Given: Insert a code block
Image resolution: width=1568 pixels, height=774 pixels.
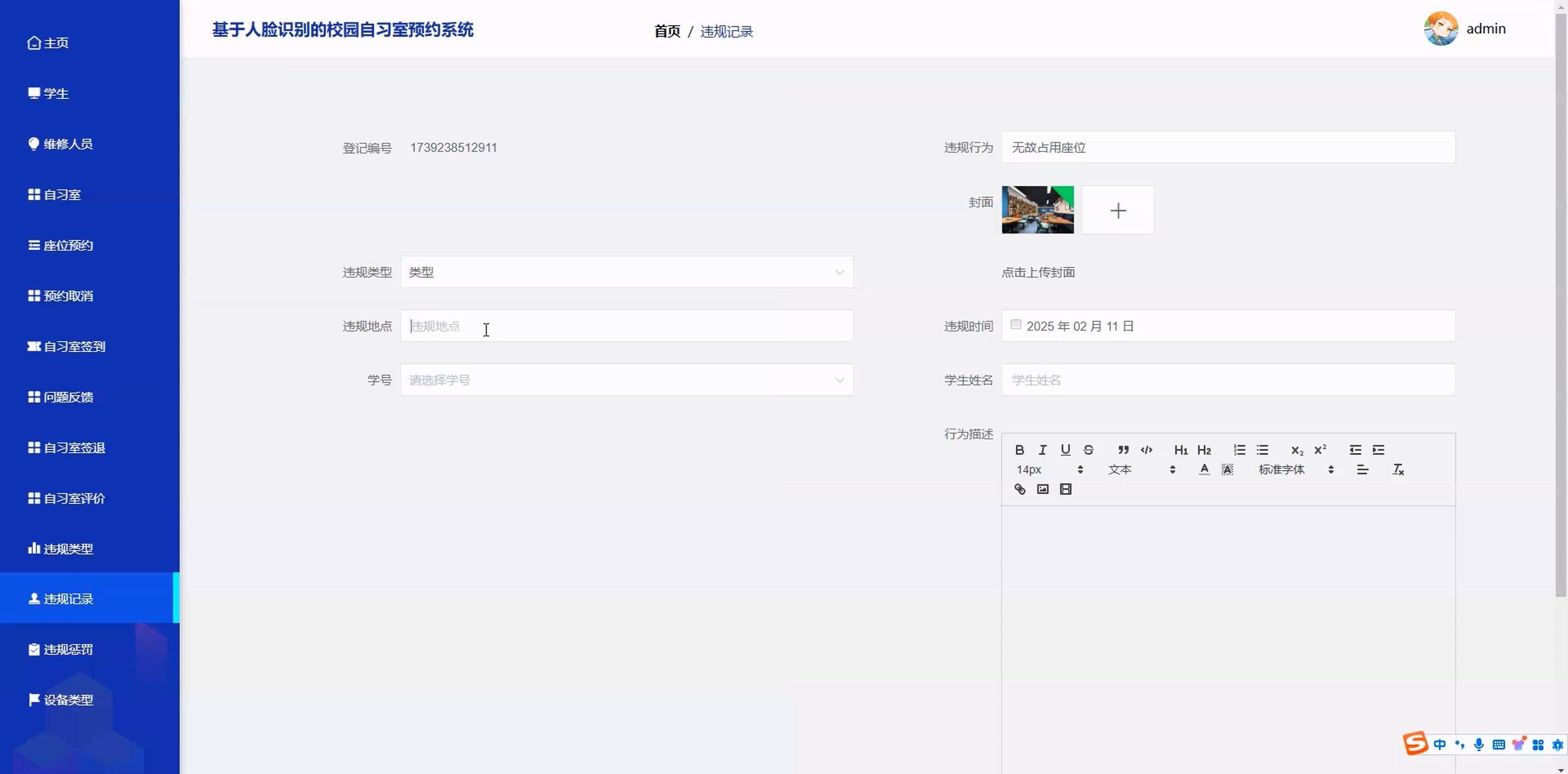Looking at the screenshot, I should click(1146, 450).
